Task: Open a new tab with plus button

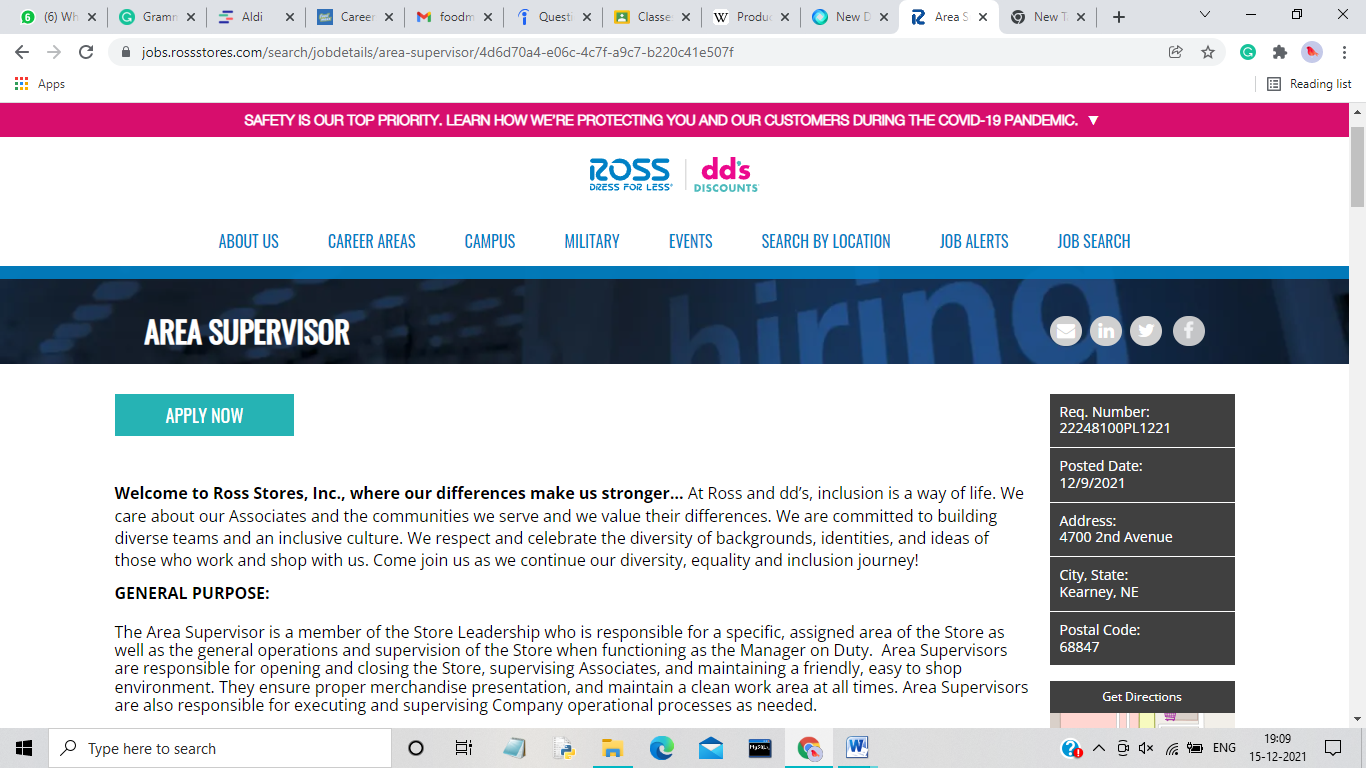Action: [1119, 17]
